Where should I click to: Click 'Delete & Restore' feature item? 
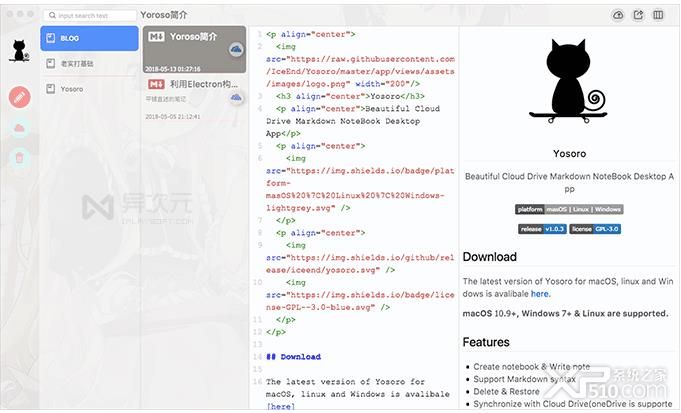click(506, 392)
